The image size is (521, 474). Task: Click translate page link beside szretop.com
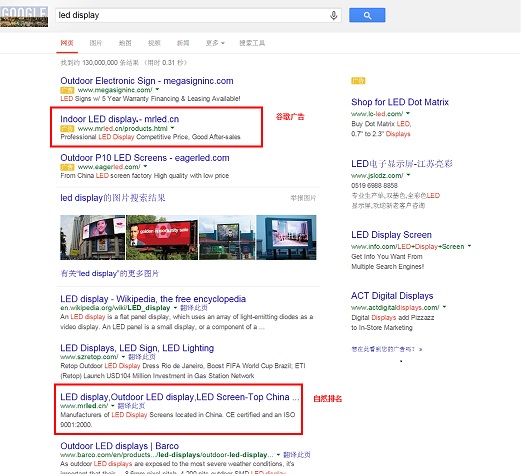click(142, 357)
